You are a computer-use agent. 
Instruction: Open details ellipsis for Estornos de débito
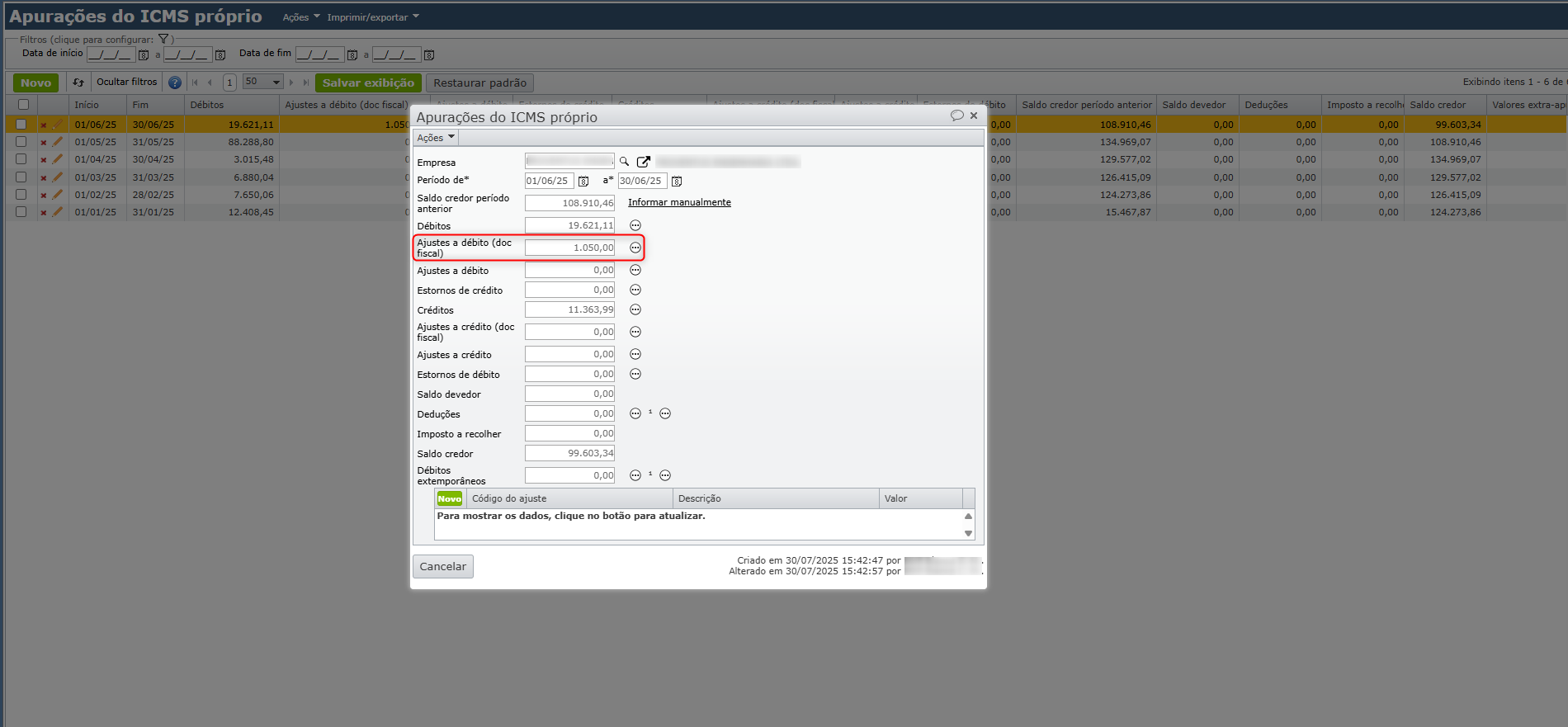(635, 374)
